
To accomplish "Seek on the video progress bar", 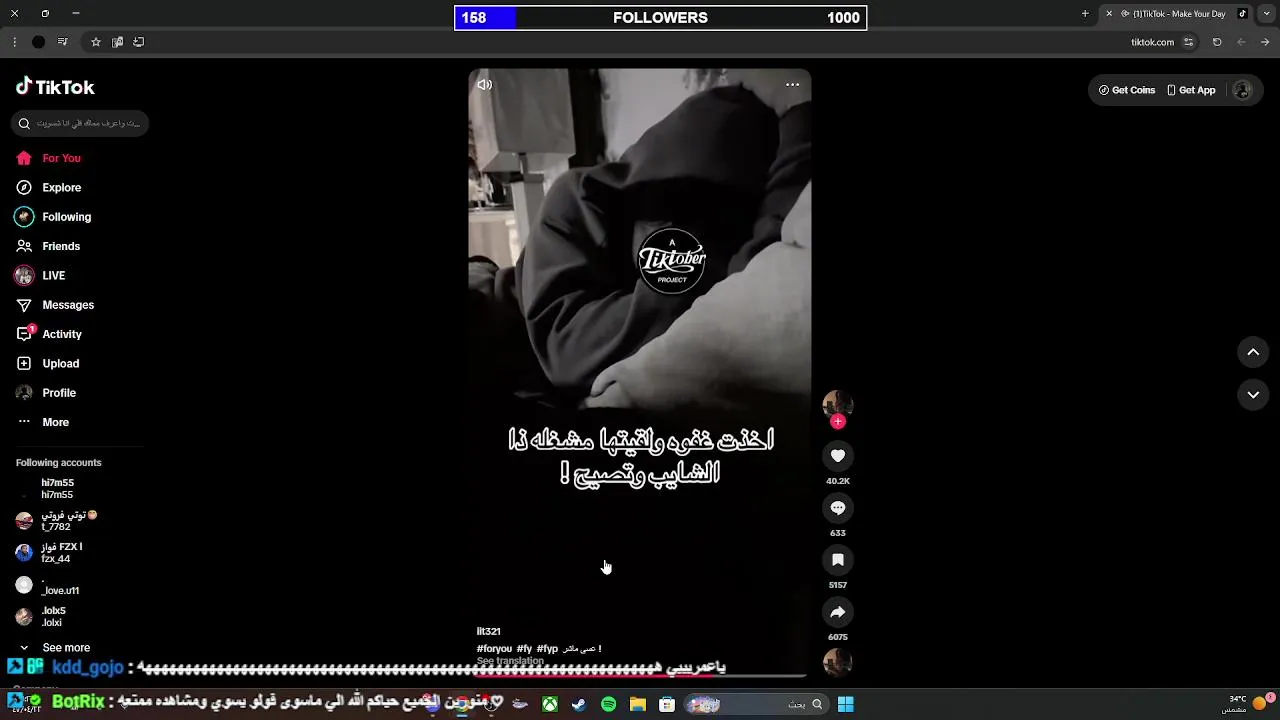I will [x=640, y=676].
